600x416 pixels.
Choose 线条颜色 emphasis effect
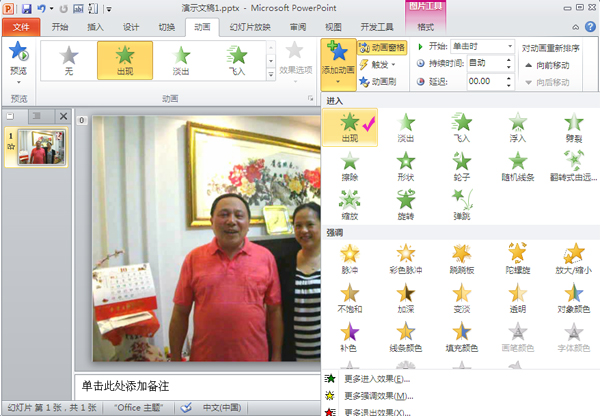406,337
